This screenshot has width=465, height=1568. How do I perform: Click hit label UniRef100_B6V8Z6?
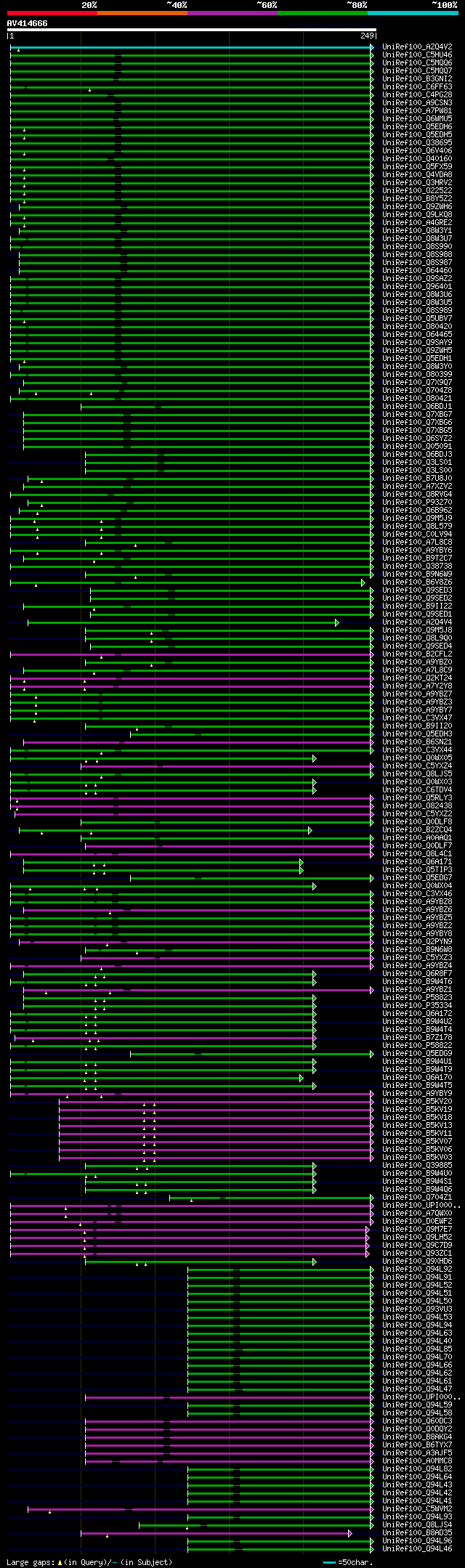coord(417,582)
